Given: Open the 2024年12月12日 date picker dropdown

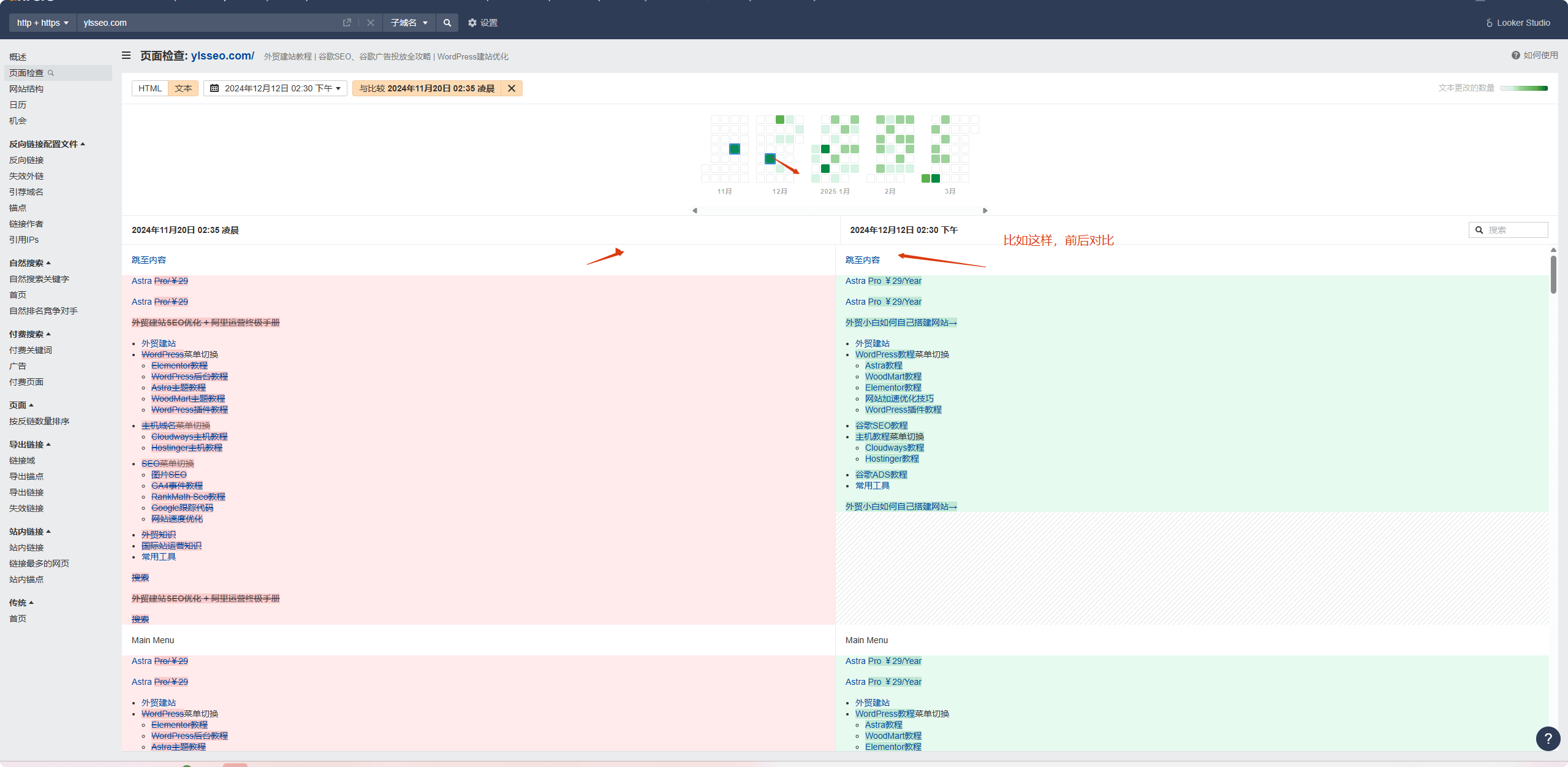Looking at the screenshot, I should click(x=276, y=88).
